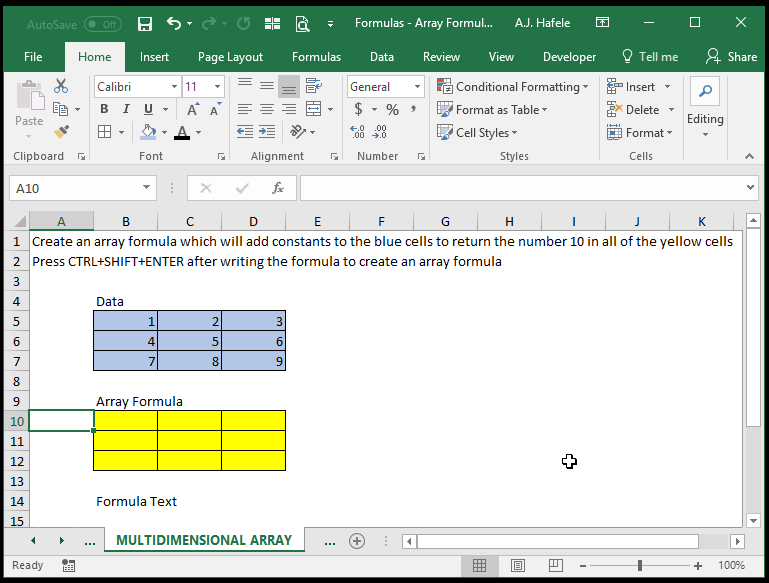Toggle Wrap Text
Viewport: 769px width, 583px height.
coord(313,86)
